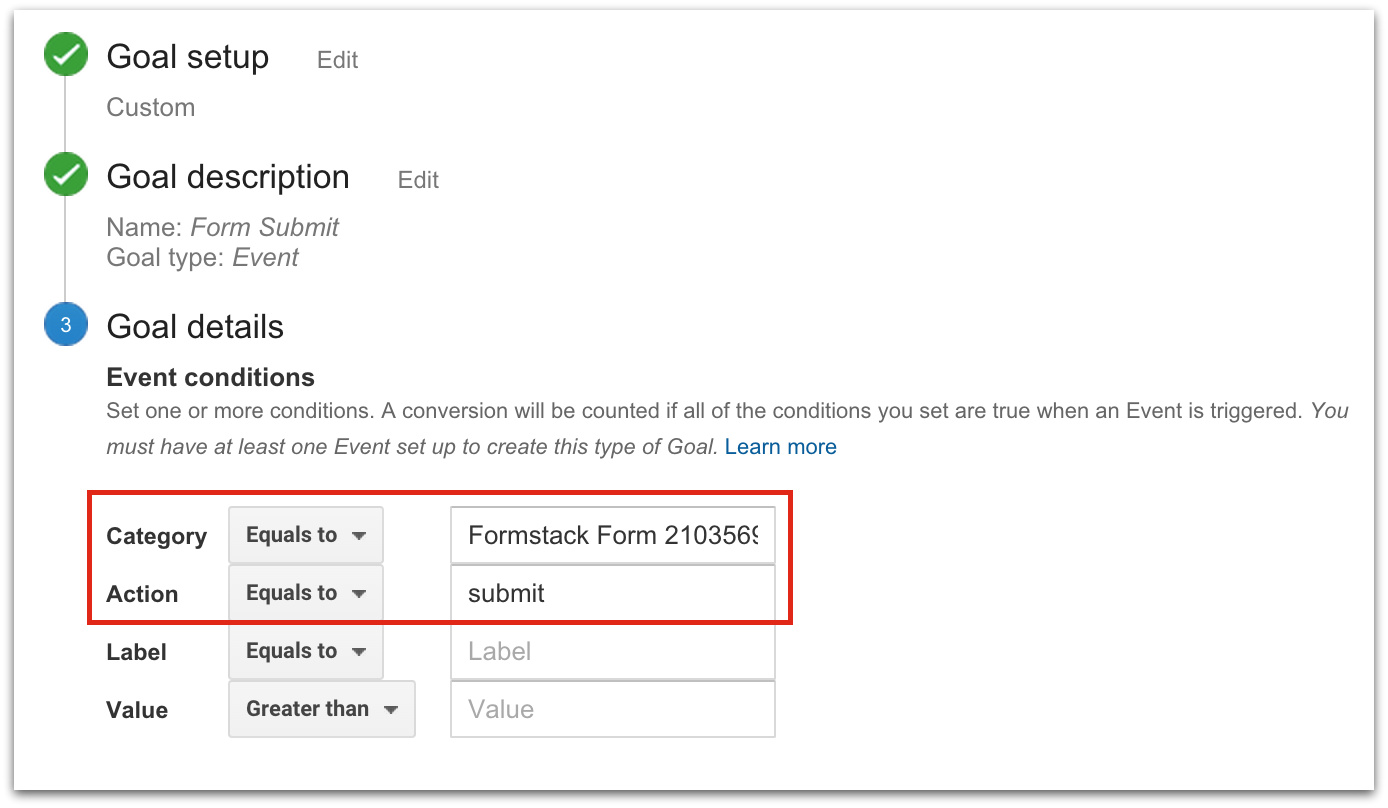
Task: Open the Category 'Equals to' dropdown
Action: (306, 535)
